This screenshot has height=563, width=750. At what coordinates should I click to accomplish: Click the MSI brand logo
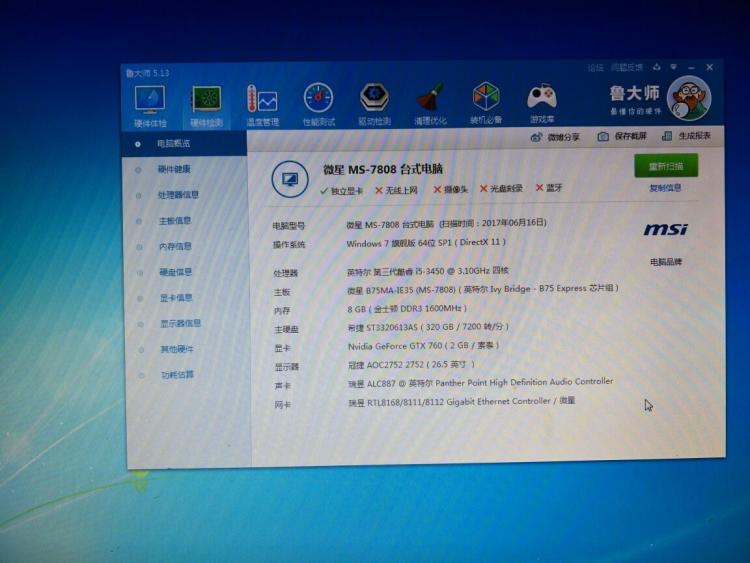pos(665,230)
